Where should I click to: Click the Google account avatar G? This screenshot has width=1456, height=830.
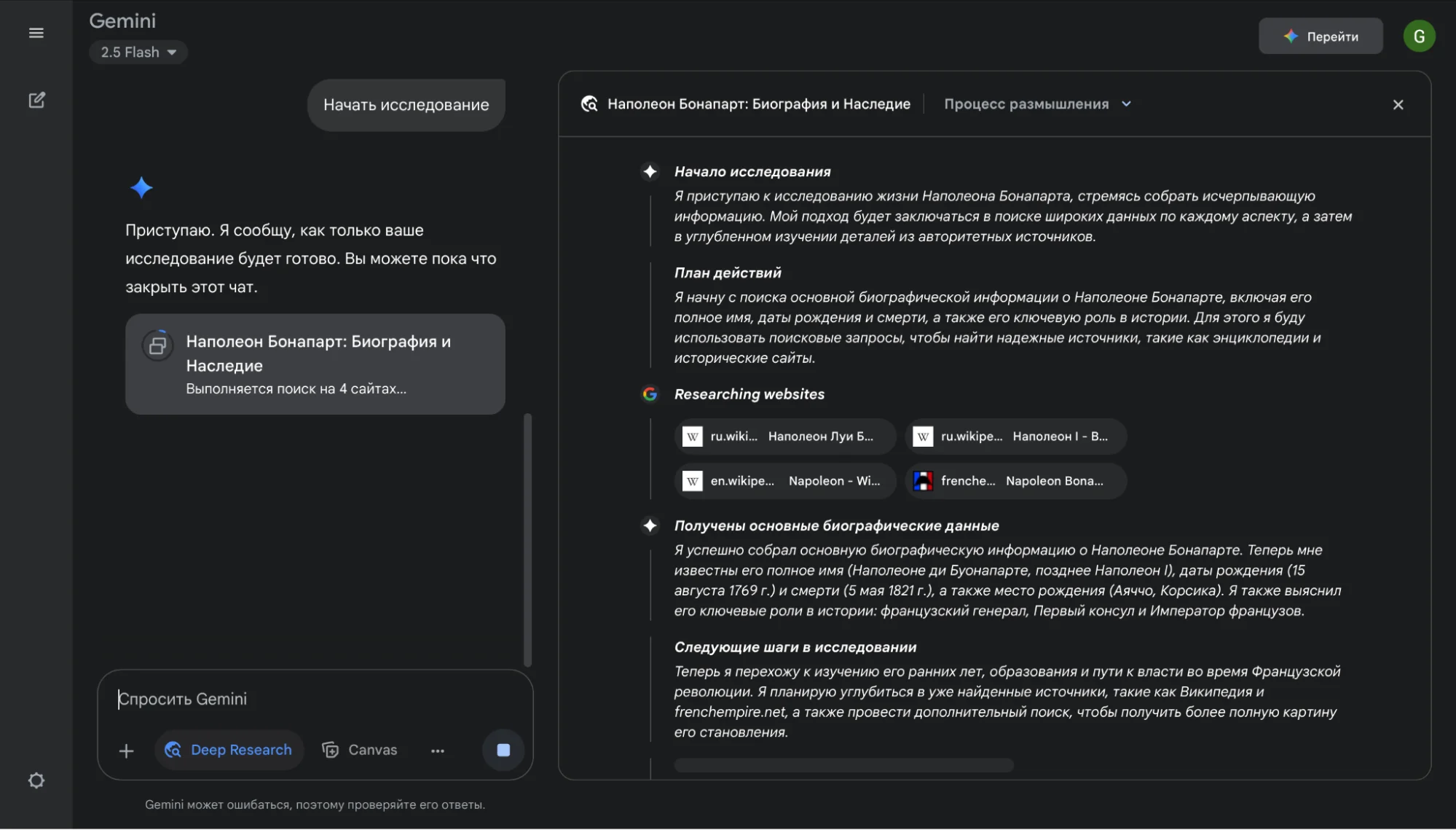click(1419, 36)
